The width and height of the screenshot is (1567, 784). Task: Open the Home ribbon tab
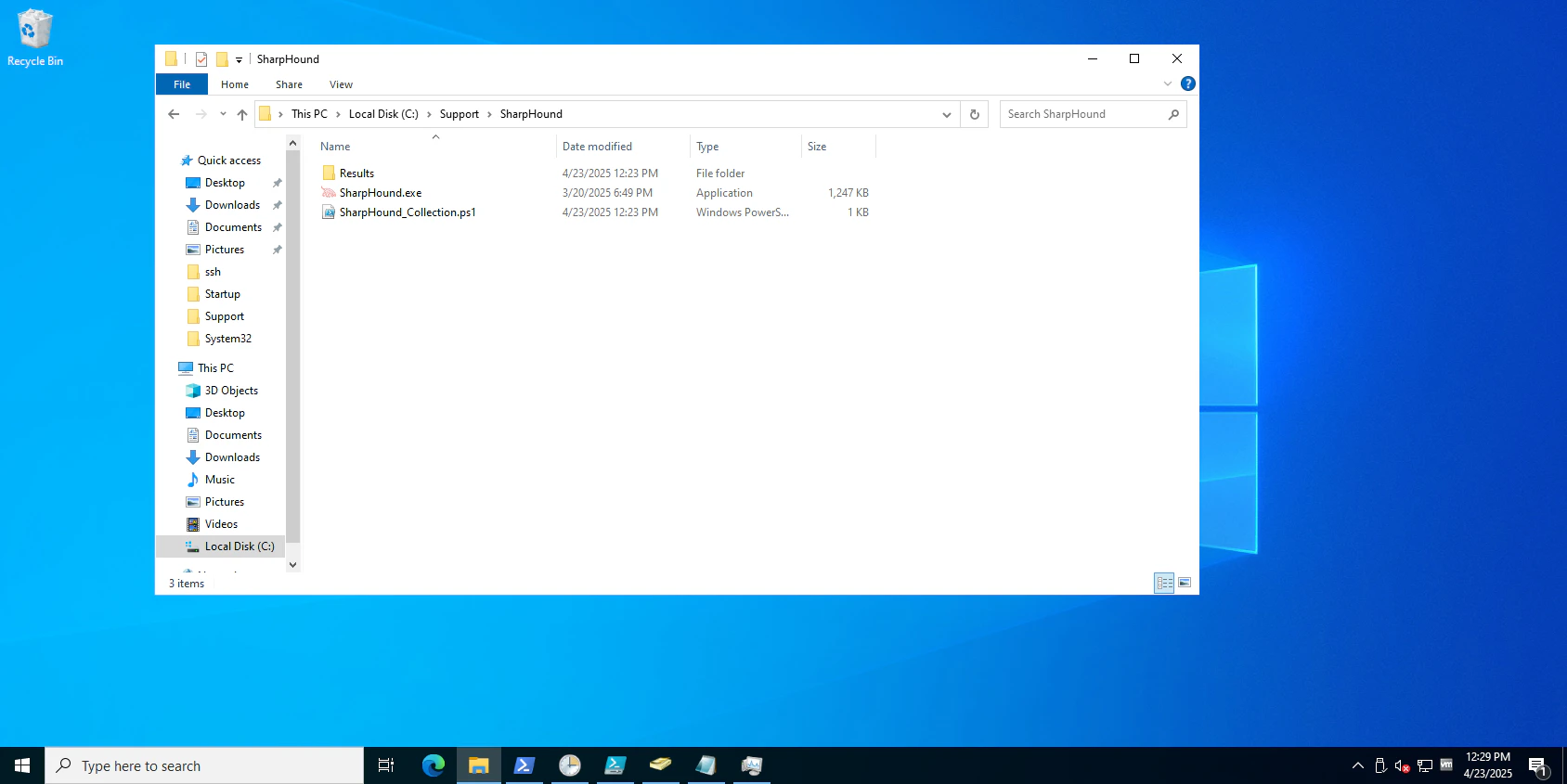pyautogui.click(x=235, y=84)
